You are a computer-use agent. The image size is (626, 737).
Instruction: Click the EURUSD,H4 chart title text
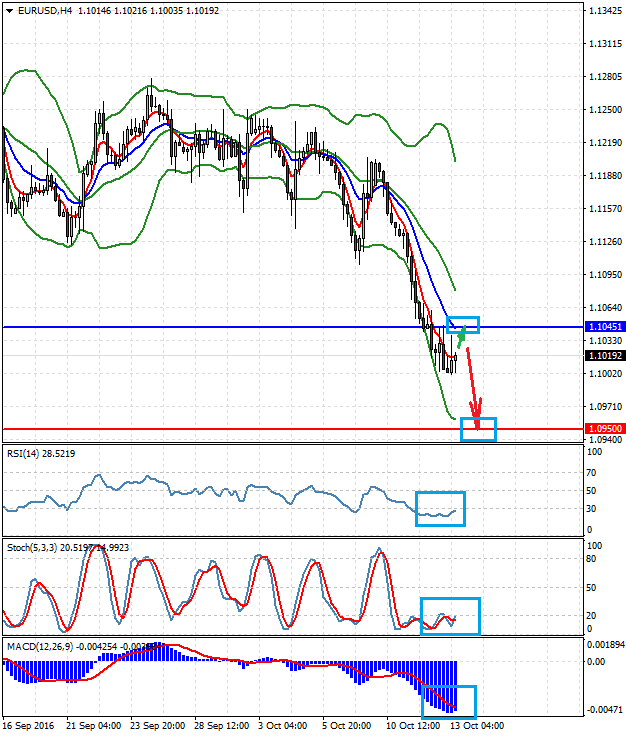pos(40,10)
